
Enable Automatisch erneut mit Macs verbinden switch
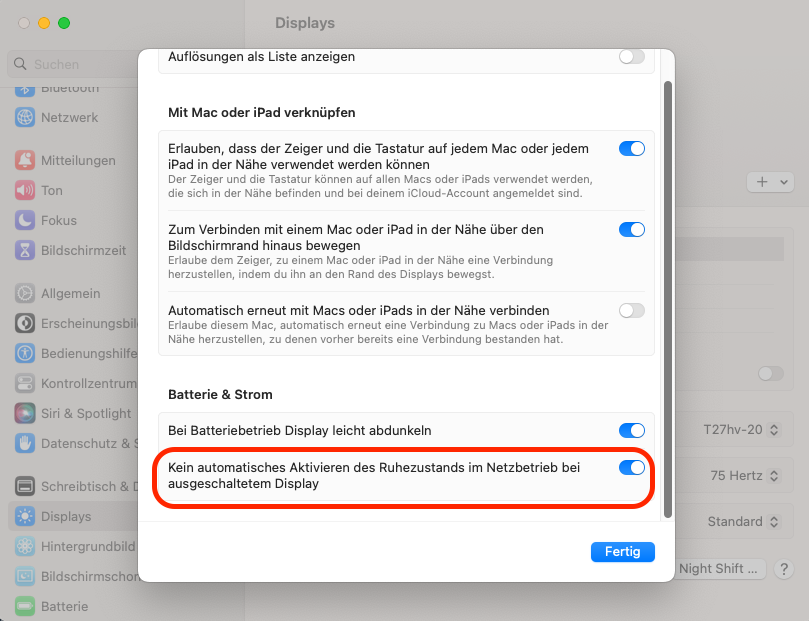pos(632,310)
